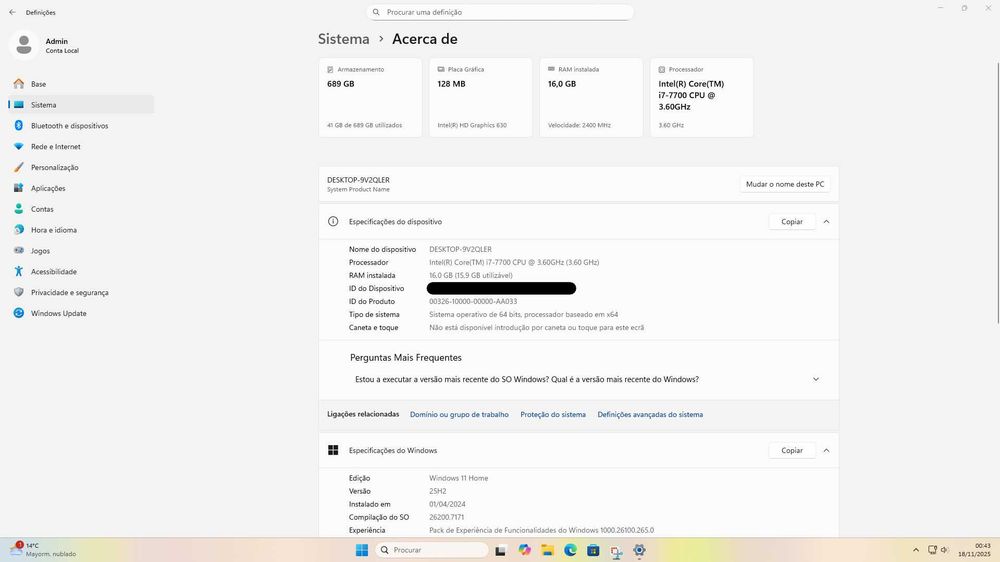The width and height of the screenshot is (1000, 562).
Task: Open the Windows Start menu
Action: (362, 550)
